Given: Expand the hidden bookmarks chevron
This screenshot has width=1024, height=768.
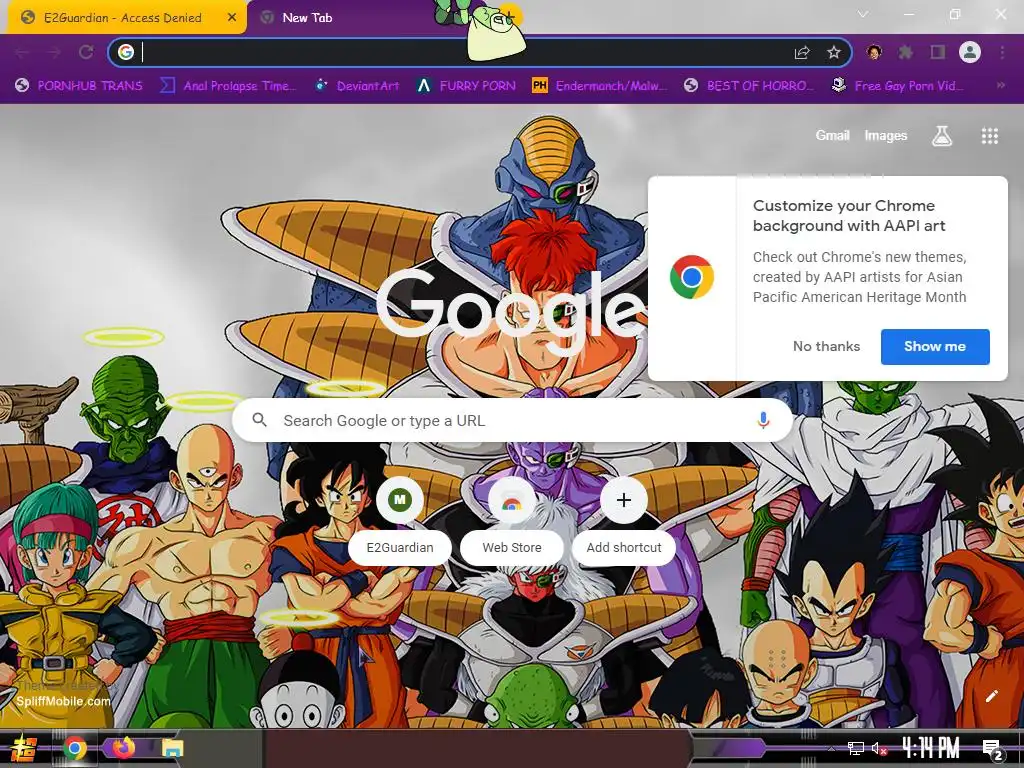Looking at the screenshot, I should point(1000,86).
